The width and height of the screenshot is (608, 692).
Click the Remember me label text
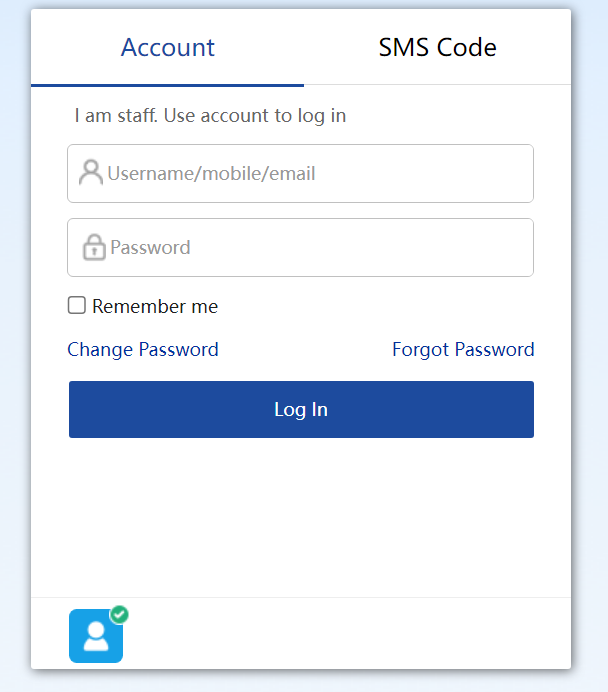click(155, 307)
